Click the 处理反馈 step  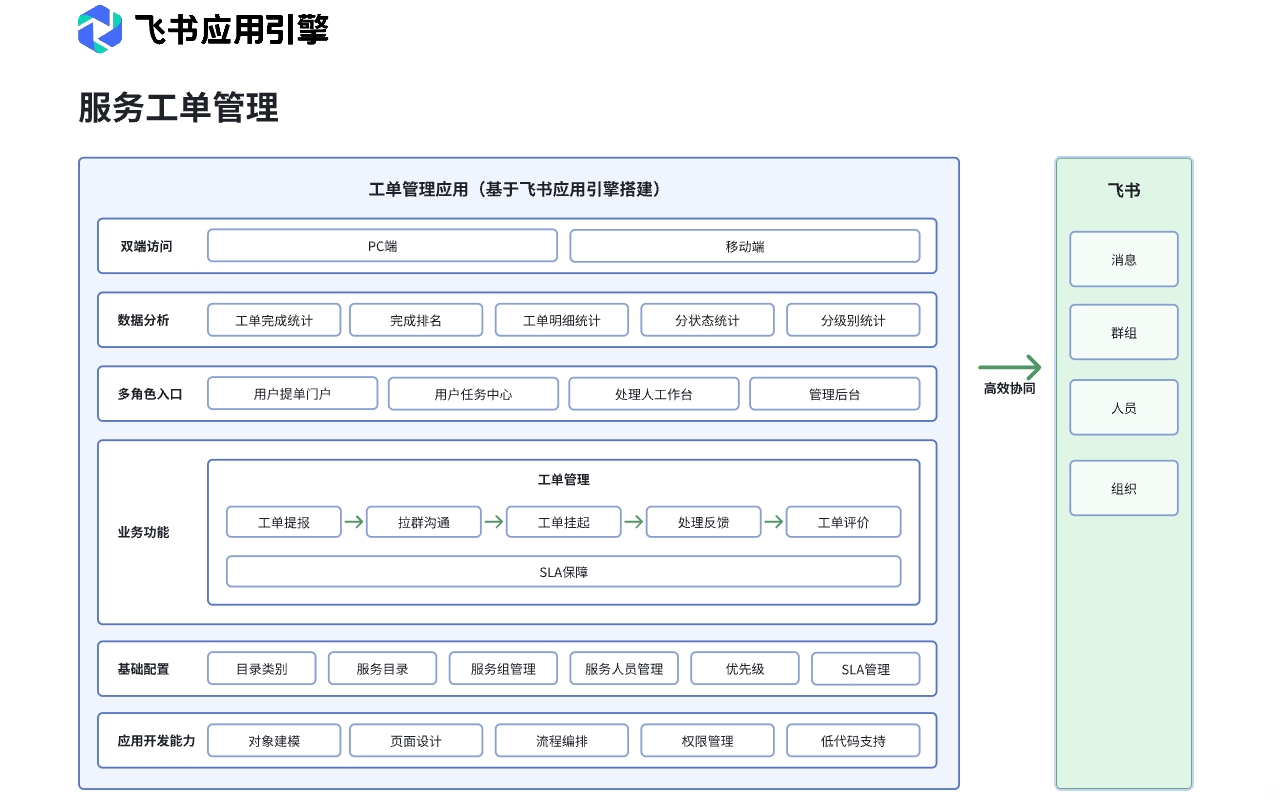704,522
